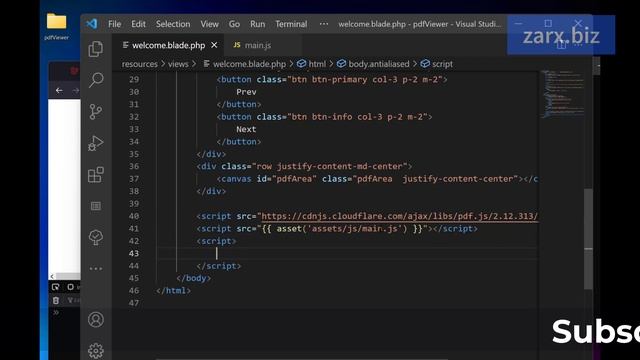Click the btn-info class text on line 32

332,117
